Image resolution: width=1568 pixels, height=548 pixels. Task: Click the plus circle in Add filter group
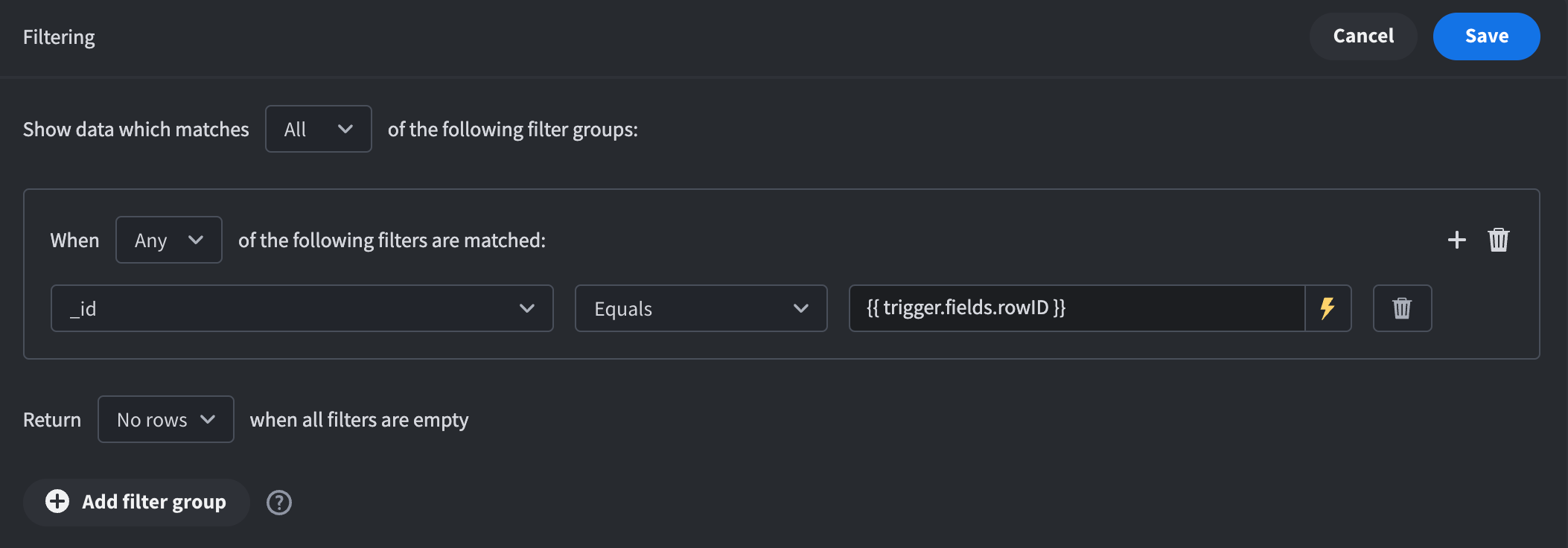point(57,502)
